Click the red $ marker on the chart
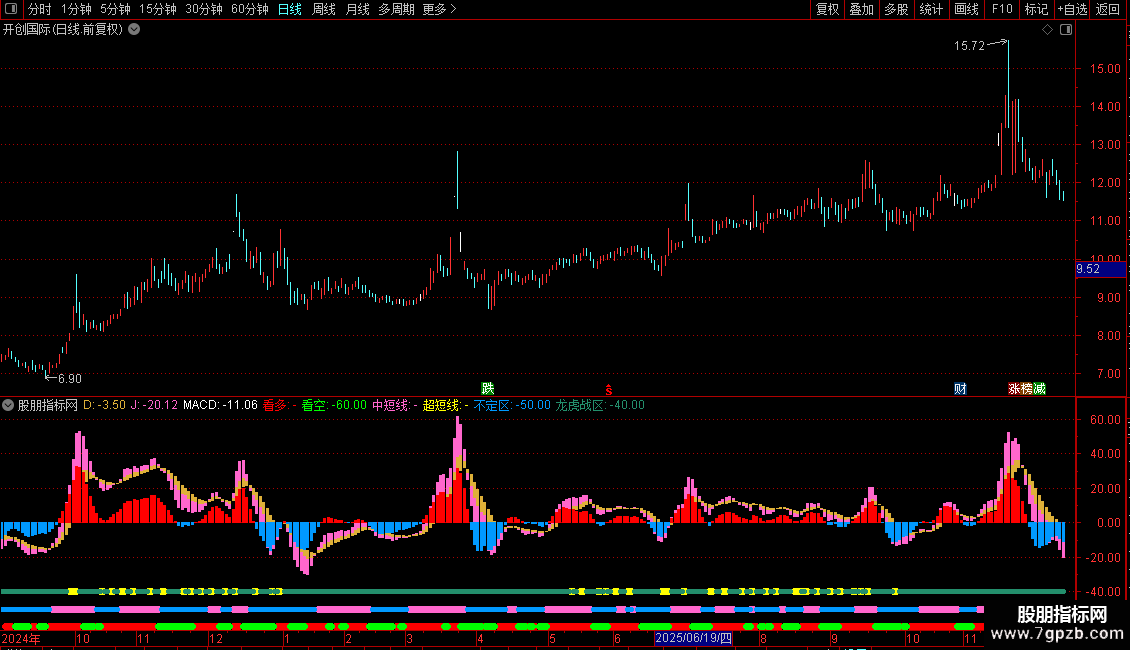Viewport: 1130px width, 650px height. pos(609,390)
